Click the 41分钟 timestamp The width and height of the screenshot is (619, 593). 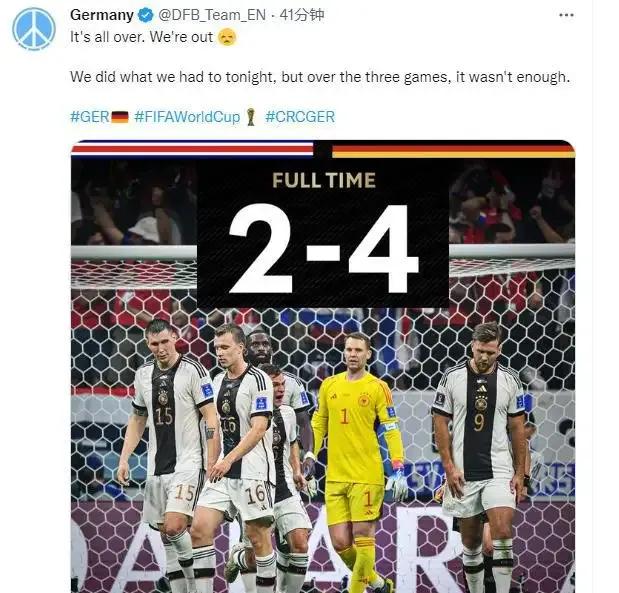pyautogui.click(x=302, y=15)
